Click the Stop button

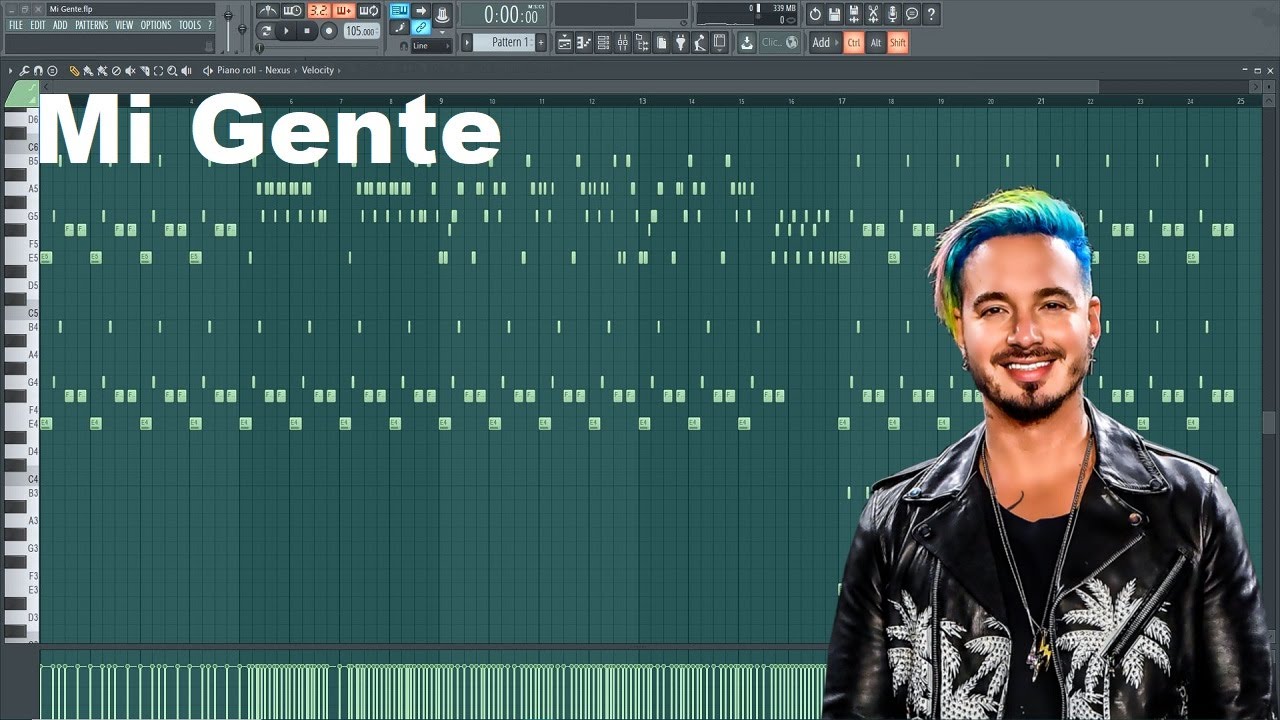[x=307, y=31]
